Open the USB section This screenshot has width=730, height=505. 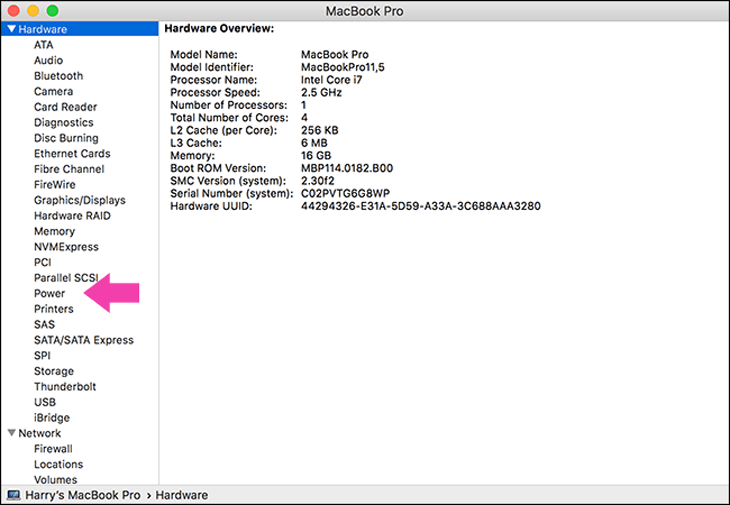coord(45,402)
